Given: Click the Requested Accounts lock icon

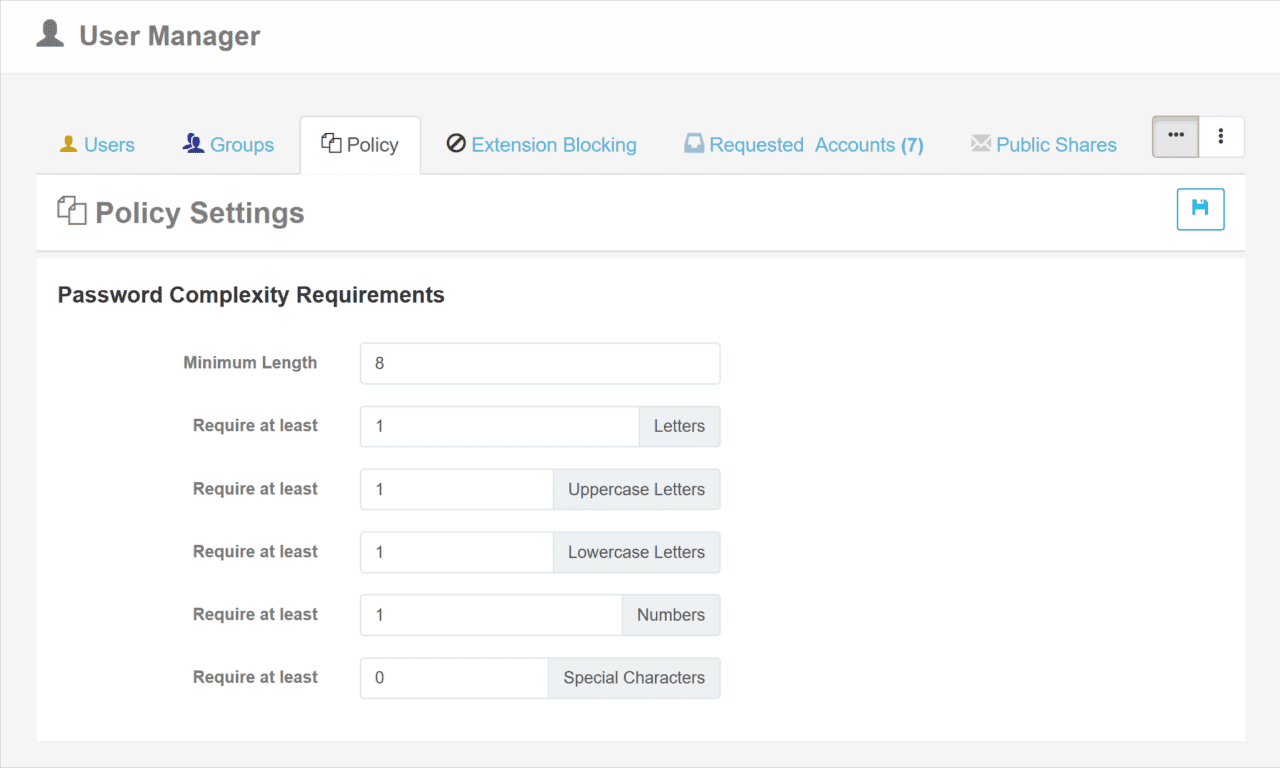Looking at the screenshot, I should point(694,143).
